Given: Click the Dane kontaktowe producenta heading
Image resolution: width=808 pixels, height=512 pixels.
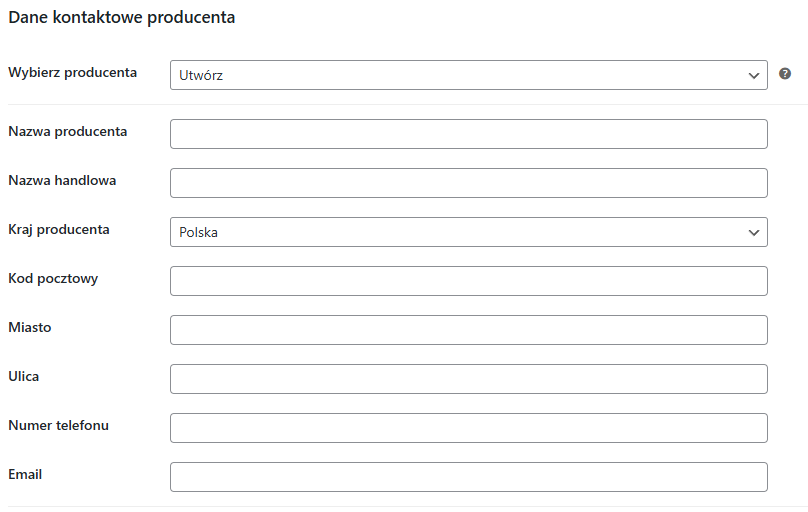Looking at the screenshot, I should click(122, 18).
